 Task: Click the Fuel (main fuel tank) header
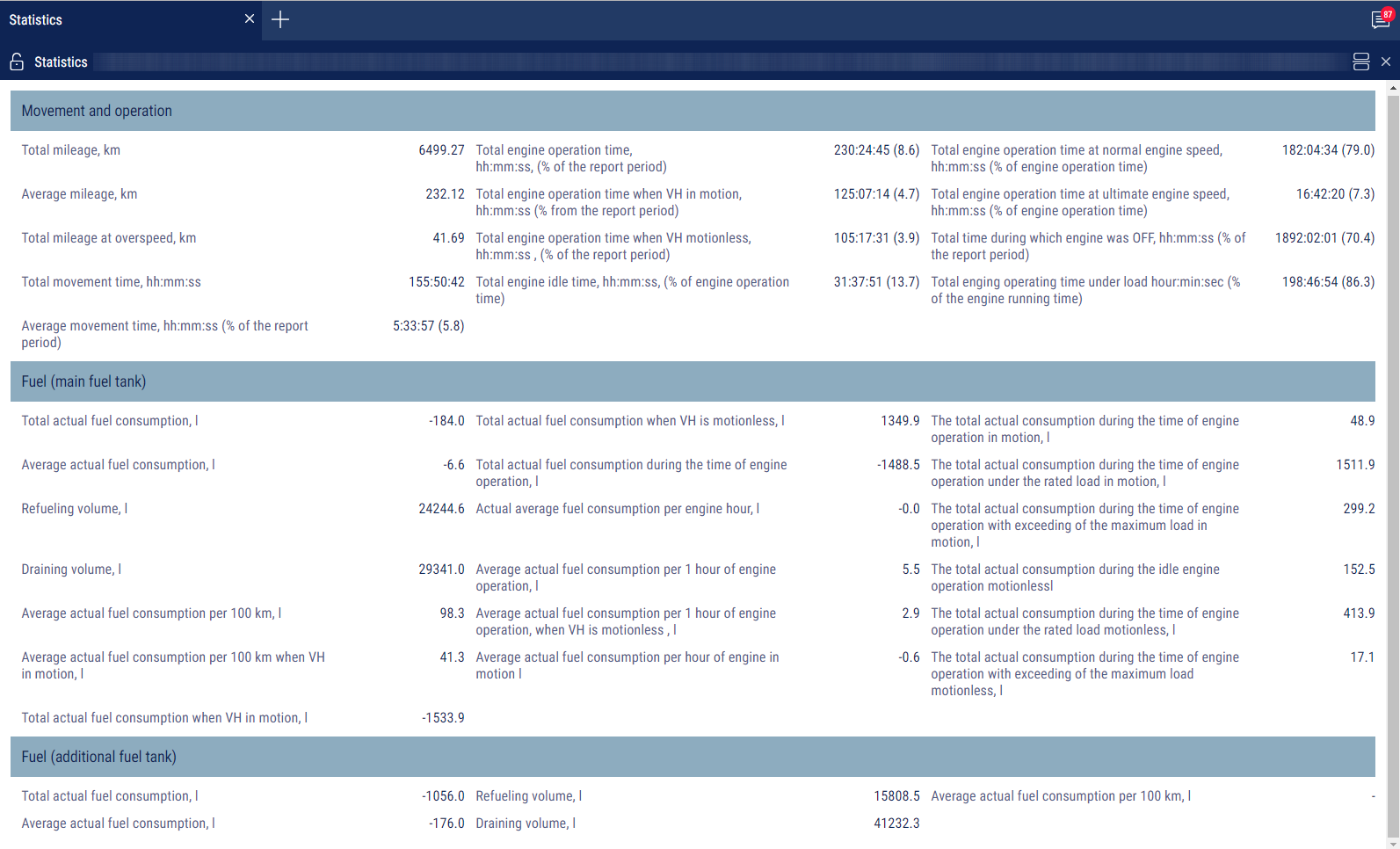point(693,381)
